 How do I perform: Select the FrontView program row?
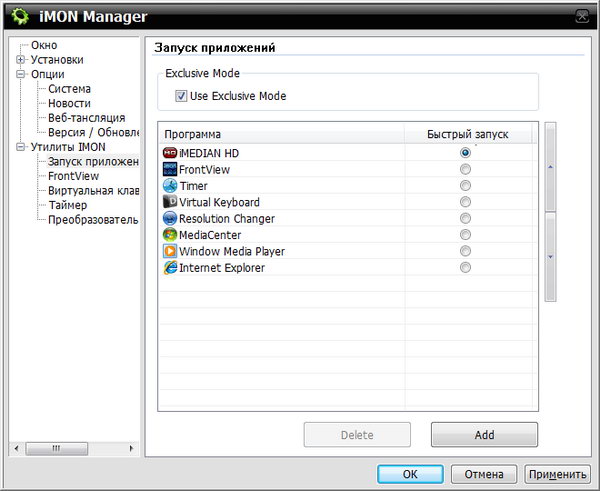(x=347, y=169)
